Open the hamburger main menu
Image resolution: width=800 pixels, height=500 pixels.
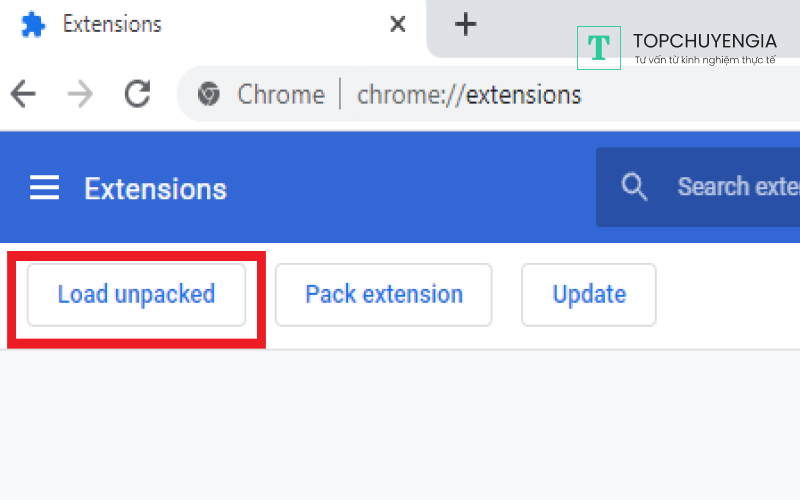coord(44,188)
